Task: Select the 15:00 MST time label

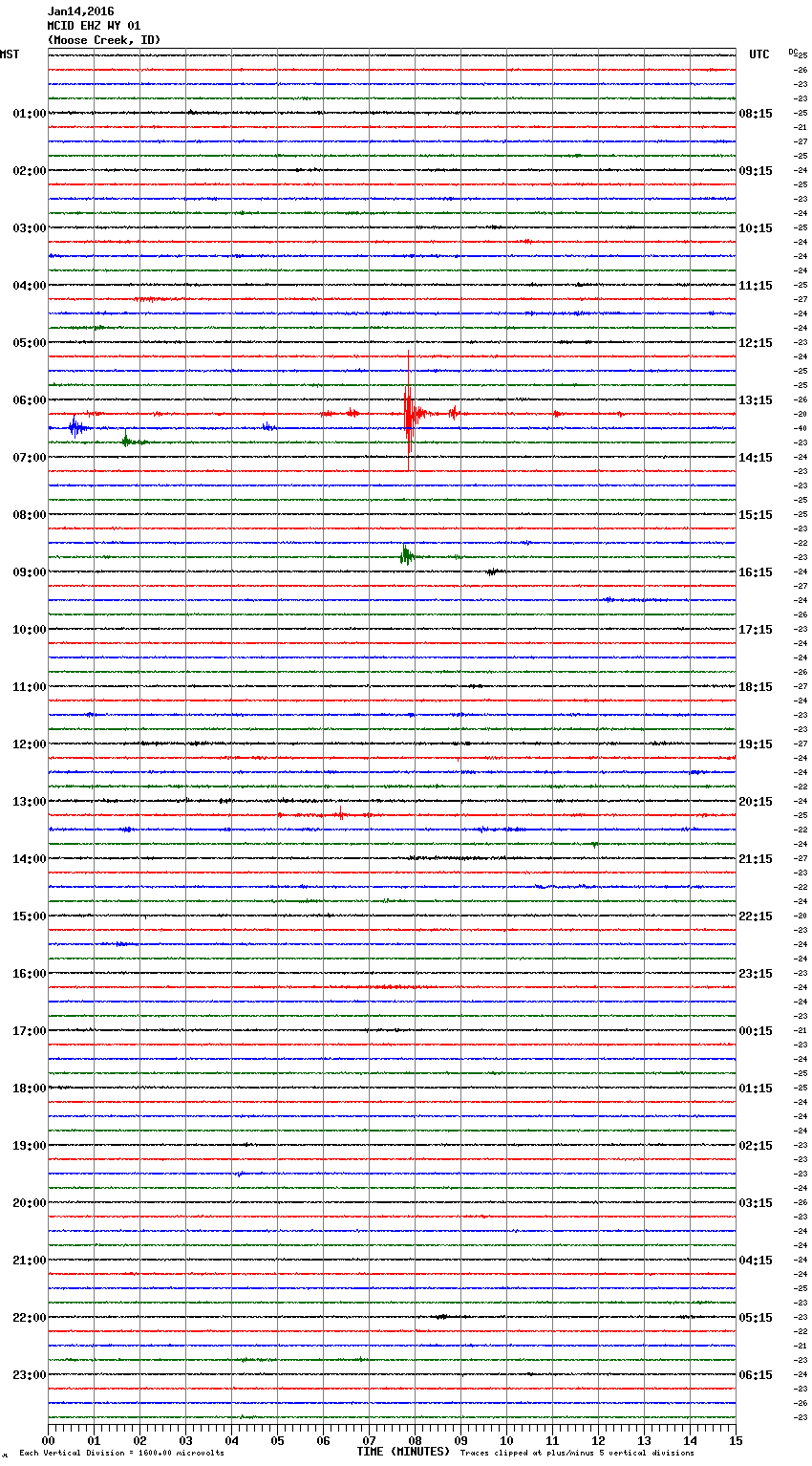Action: pos(30,916)
